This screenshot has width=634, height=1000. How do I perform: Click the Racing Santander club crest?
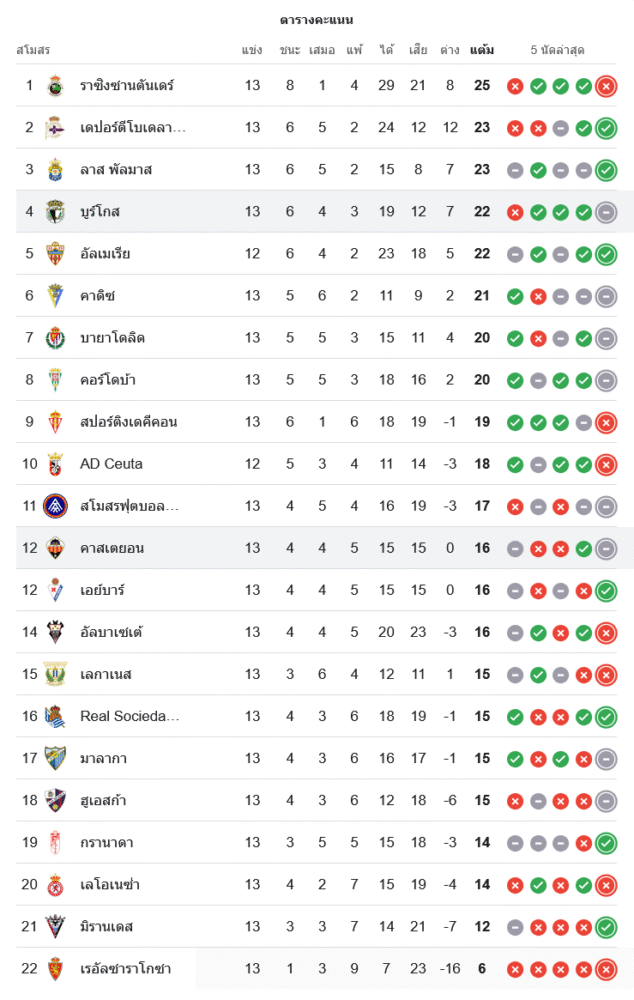pyautogui.click(x=55, y=86)
